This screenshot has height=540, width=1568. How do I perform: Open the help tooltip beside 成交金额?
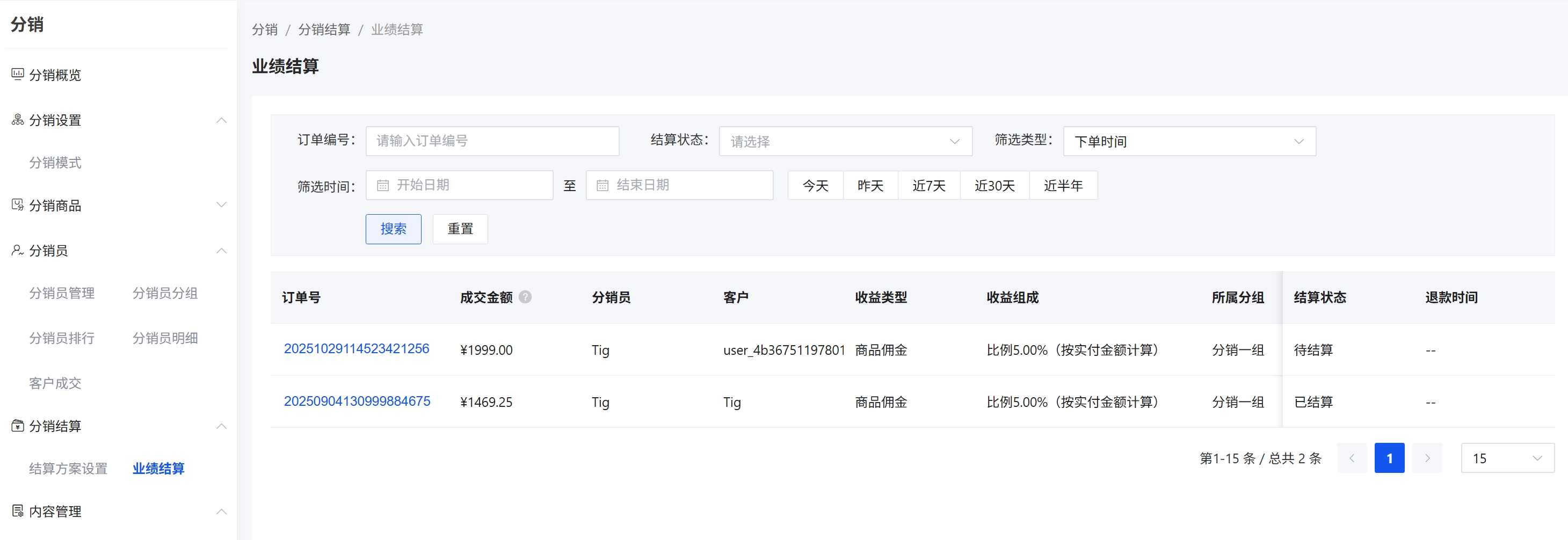pos(526,297)
